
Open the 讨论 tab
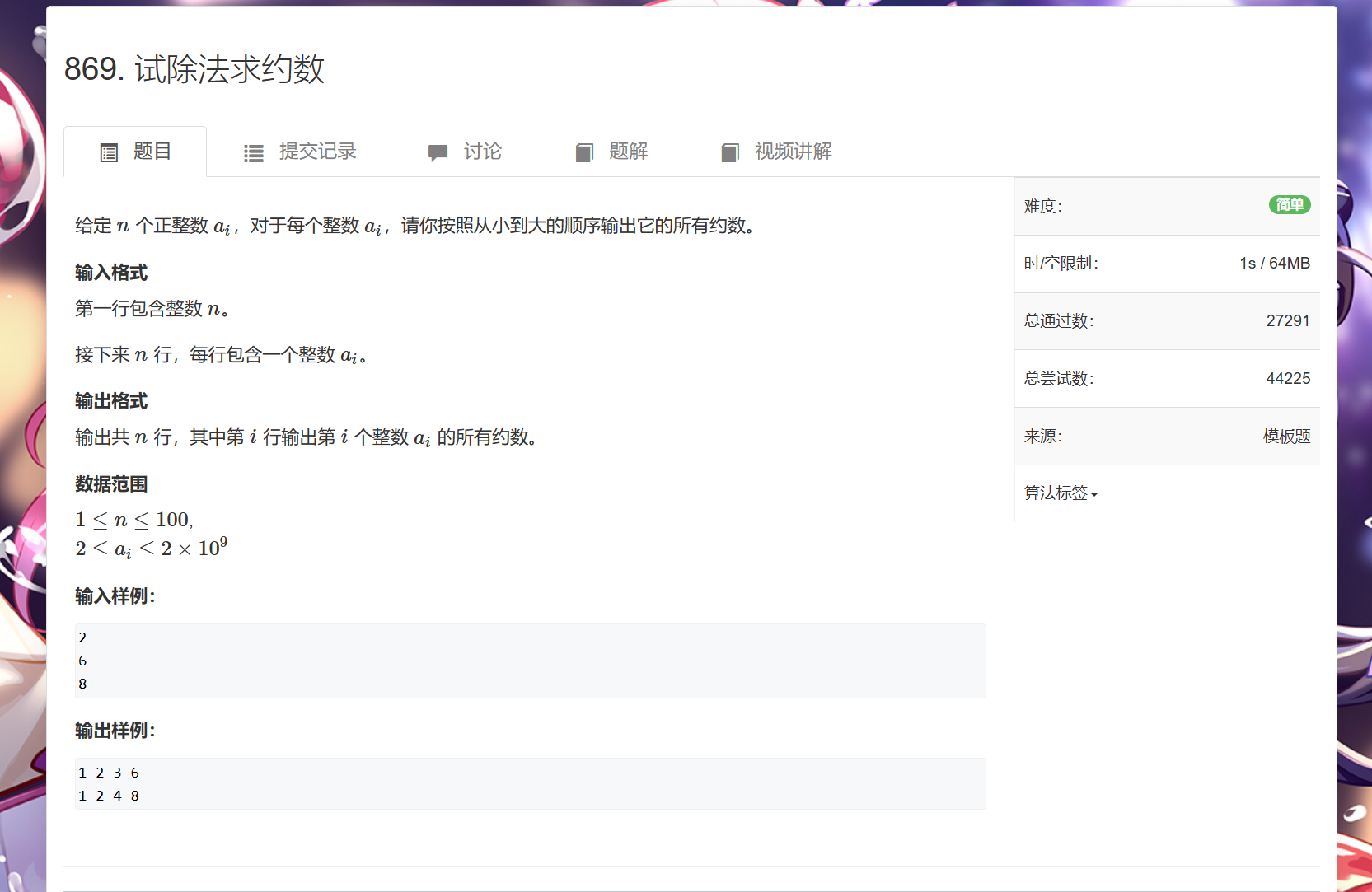pos(482,152)
